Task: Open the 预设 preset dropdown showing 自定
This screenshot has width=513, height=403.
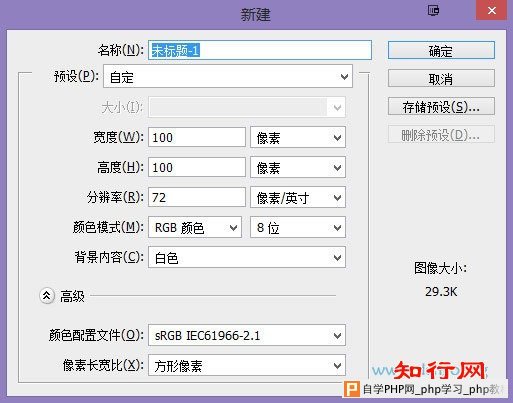Action: 228,77
